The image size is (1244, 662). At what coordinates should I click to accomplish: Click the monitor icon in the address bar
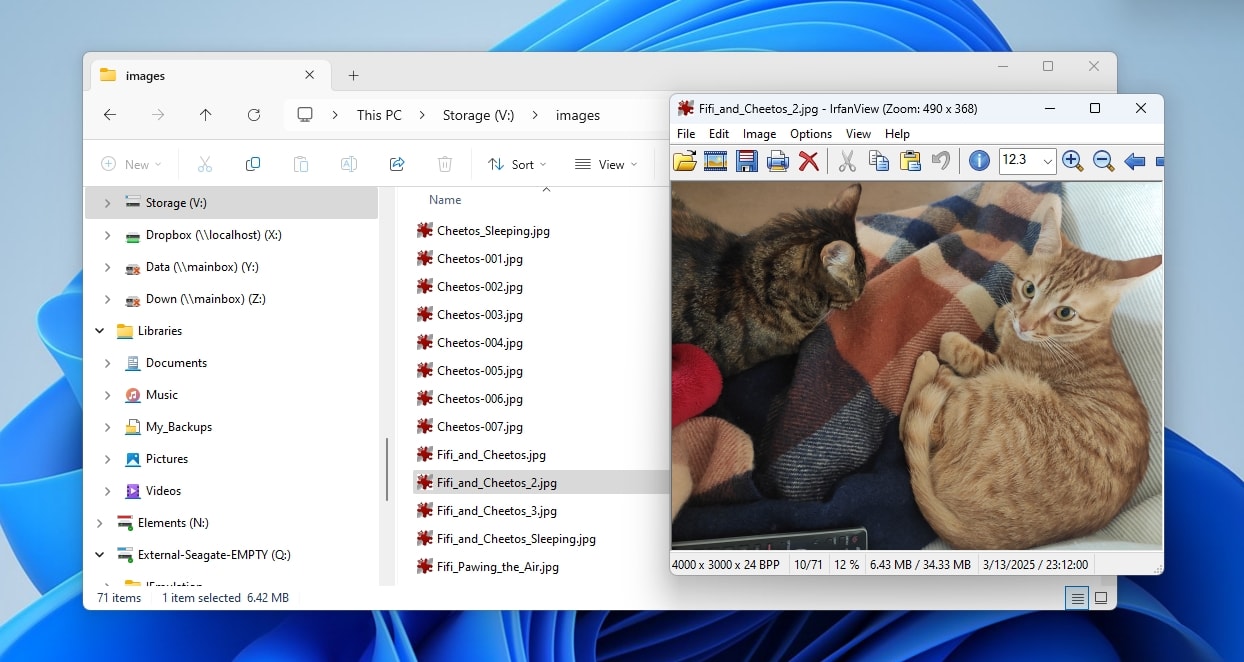pos(305,115)
